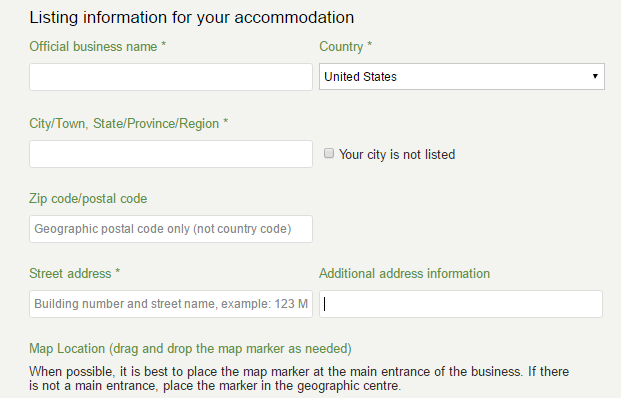Image resolution: width=621 pixels, height=398 pixels.
Task: Click the 'Street address' label
Action: (70, 274)
